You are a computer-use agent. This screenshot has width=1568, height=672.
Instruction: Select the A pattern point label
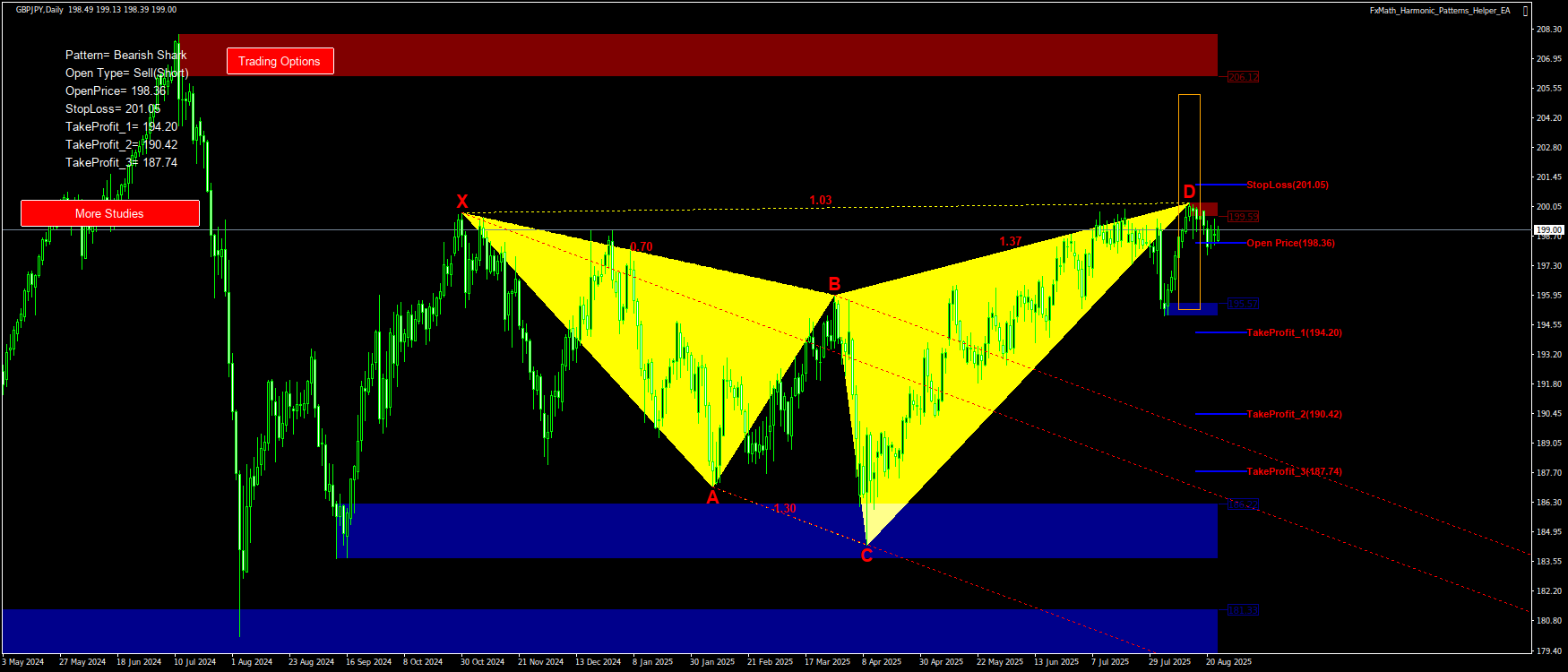[712, 498]
